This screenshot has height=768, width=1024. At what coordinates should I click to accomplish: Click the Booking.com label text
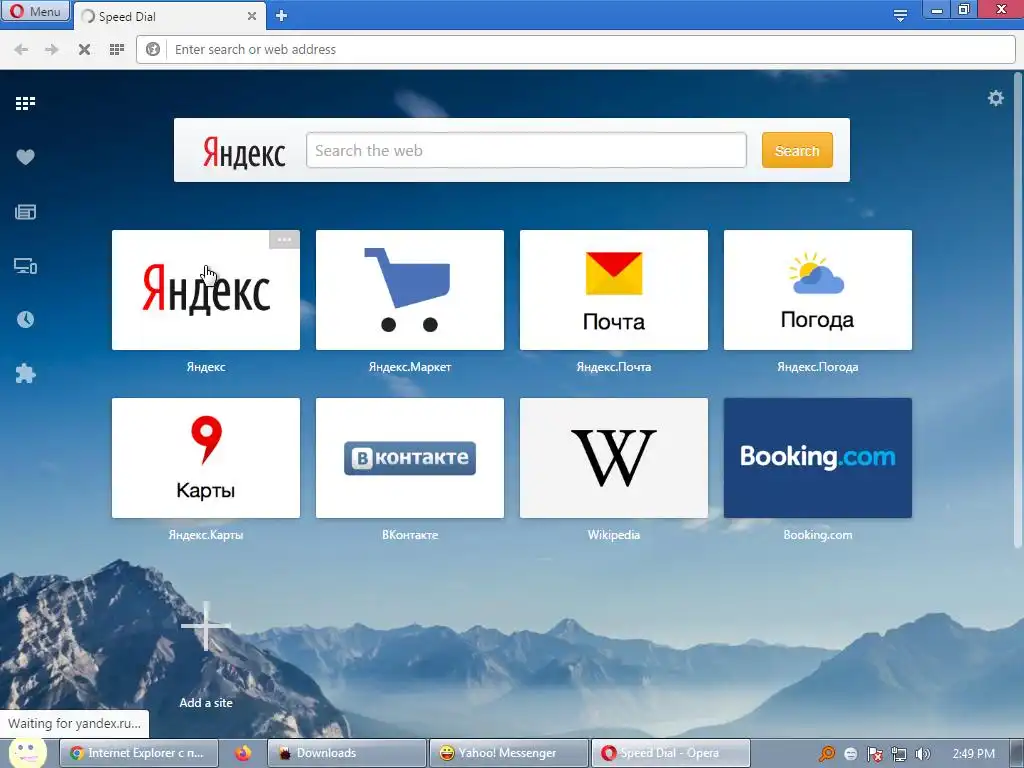(x=818, y=535)
